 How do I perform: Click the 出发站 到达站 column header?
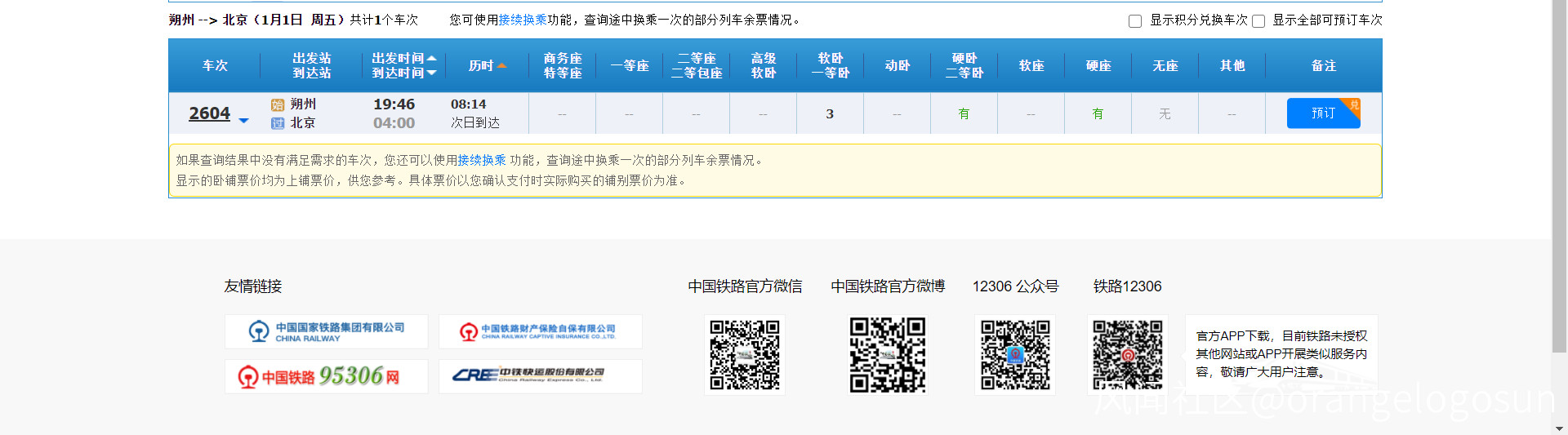tap(311, 65)
